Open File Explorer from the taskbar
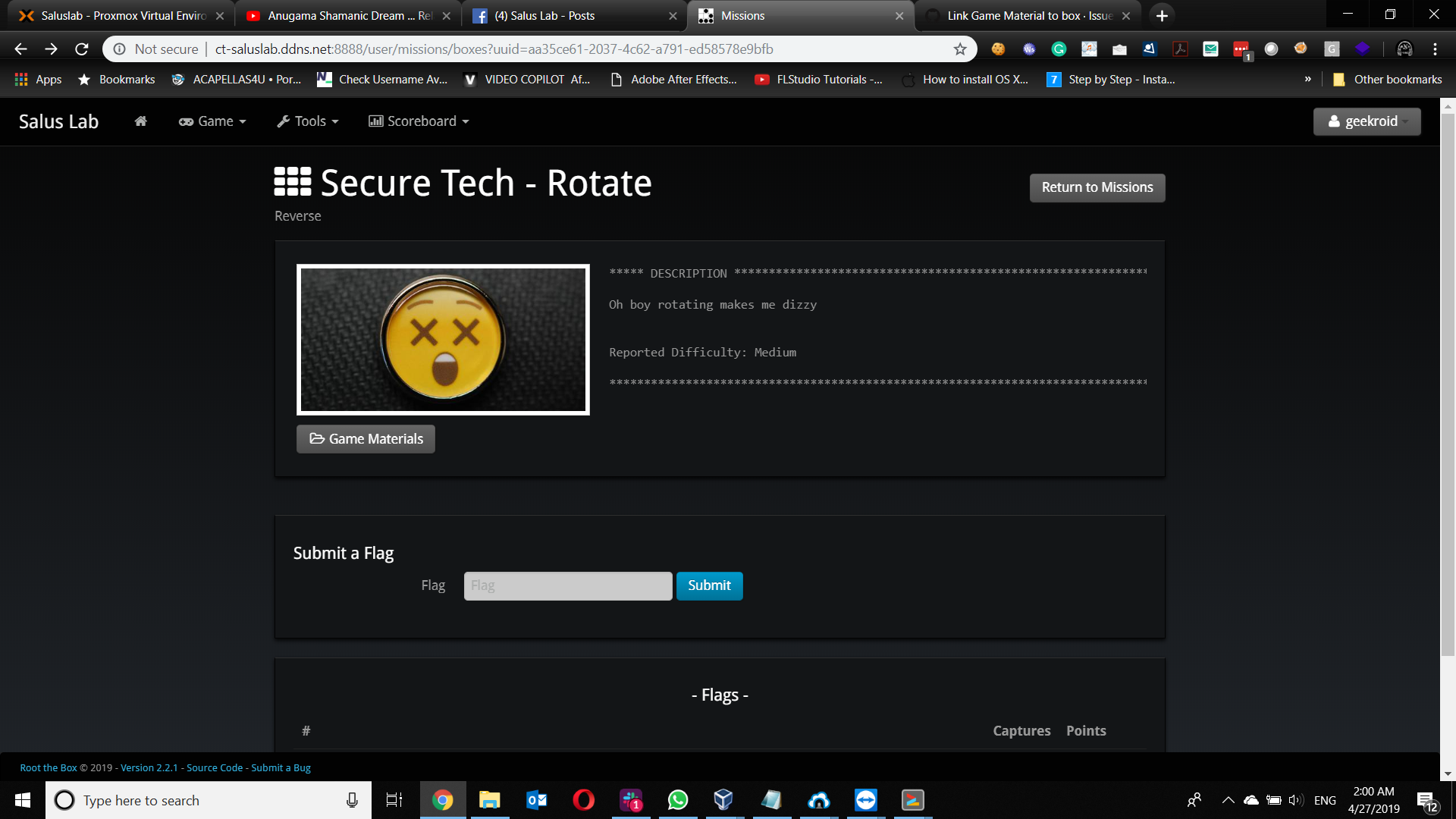The width and height of the screenshot is (1456, 819). pyautogui.click(x=490, y=800)
